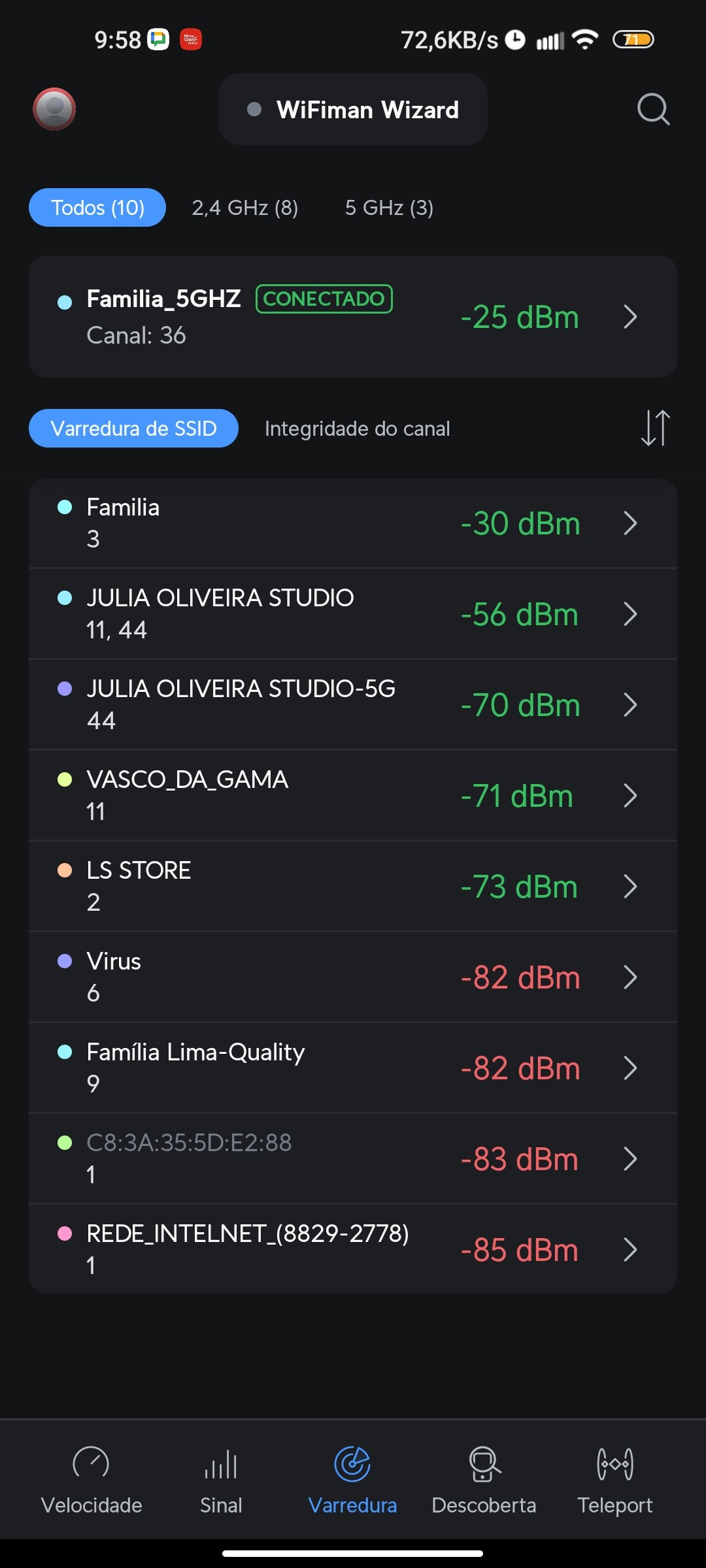
Task: Expand the VASCO_DA_GAMA network chevron
Action: coord(630,796)
